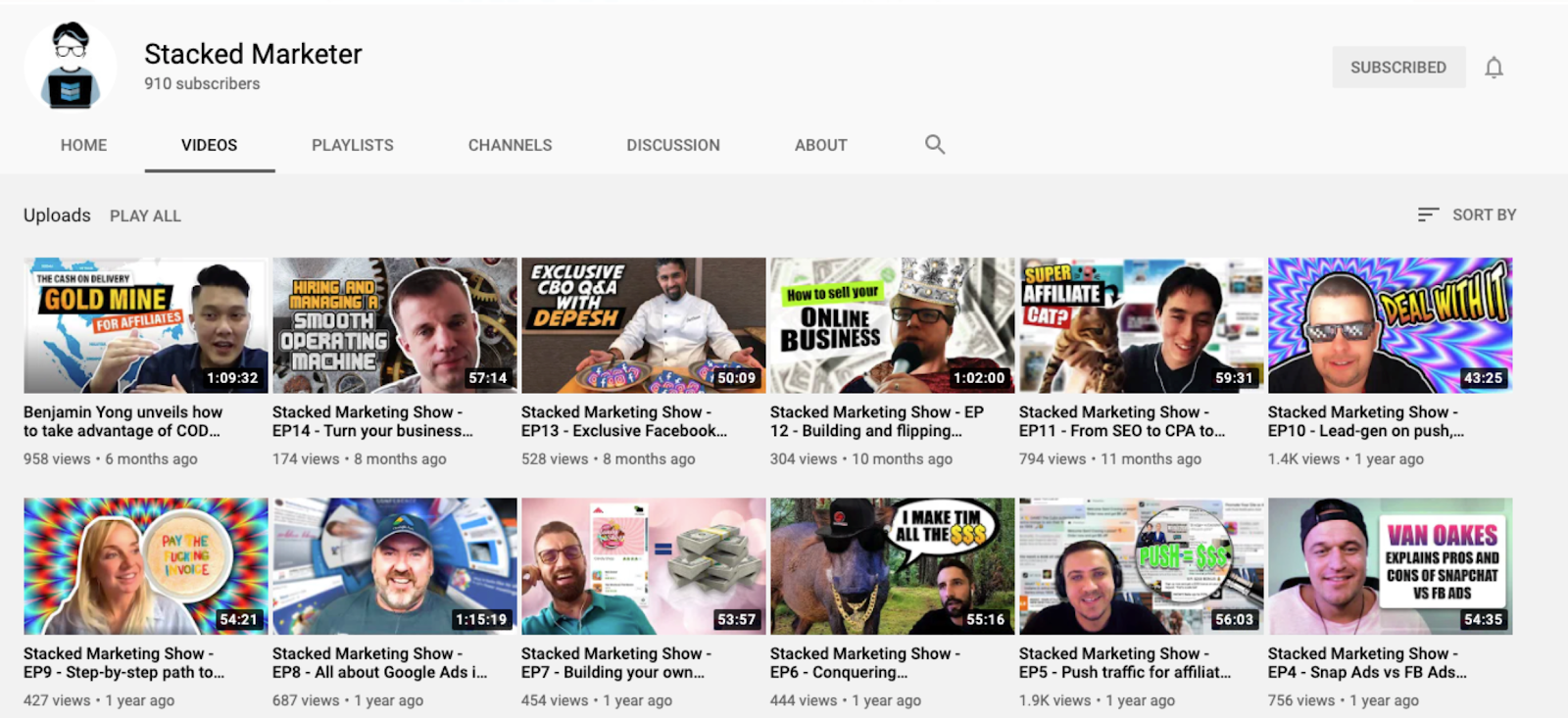1568x718 pixels.
Task: Click the EP14 Turn your business title
Action: [372, 421]
